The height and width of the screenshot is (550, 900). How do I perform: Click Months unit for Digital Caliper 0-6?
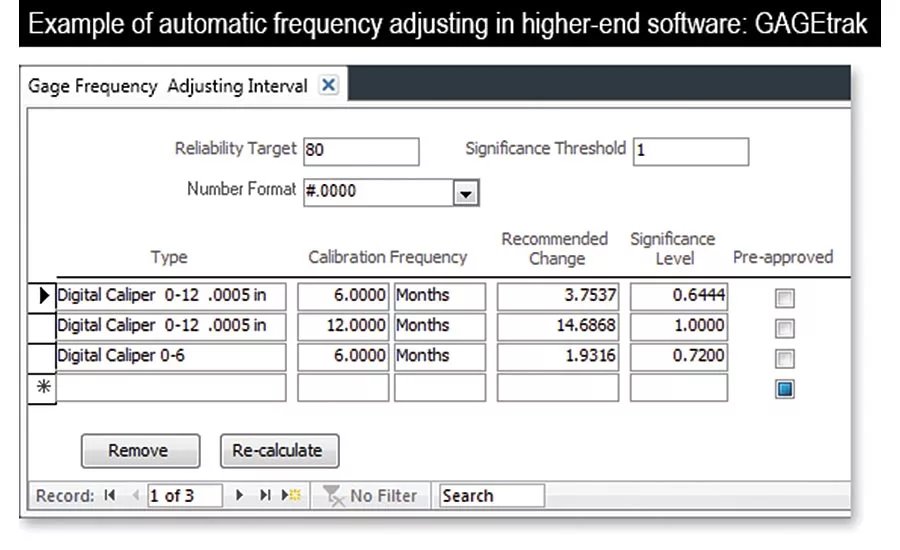(440, 357)
